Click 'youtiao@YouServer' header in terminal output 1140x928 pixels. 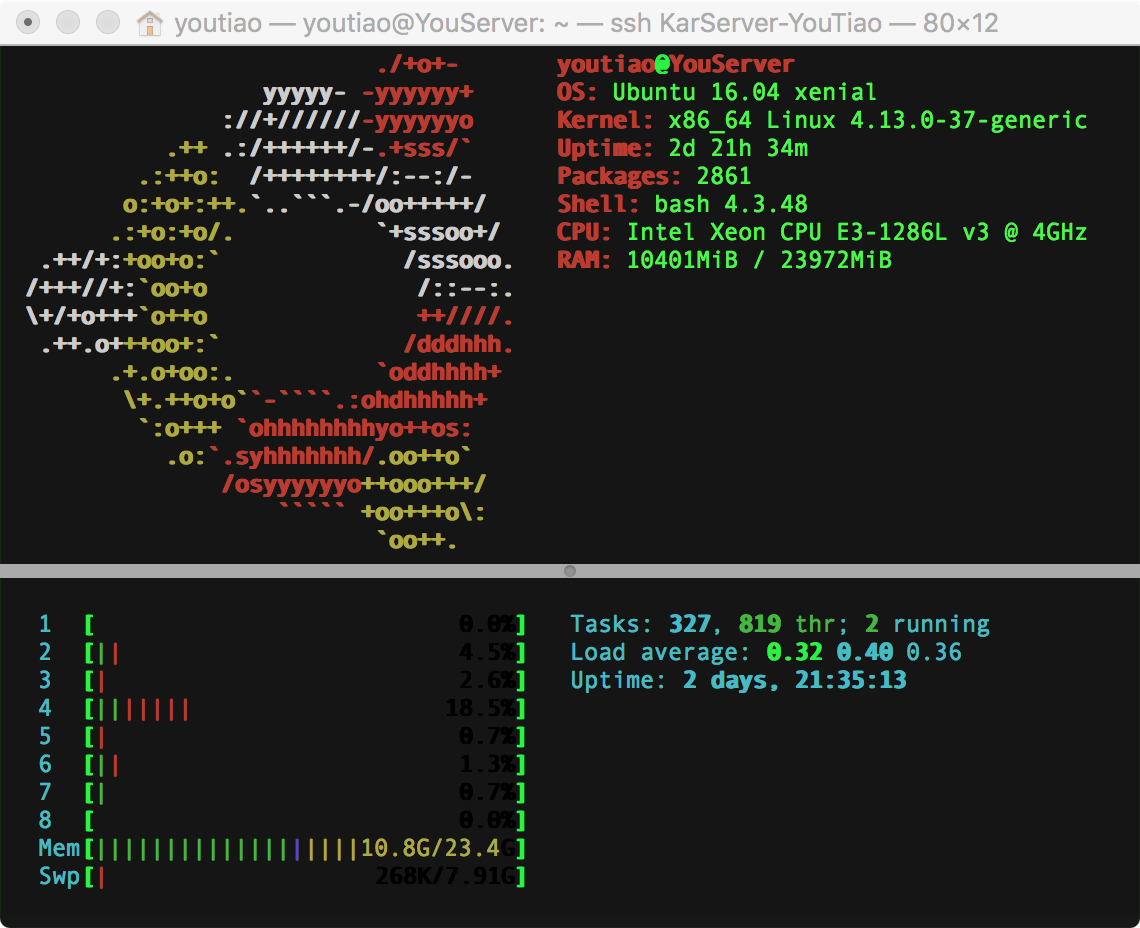(x=675, y=64)
